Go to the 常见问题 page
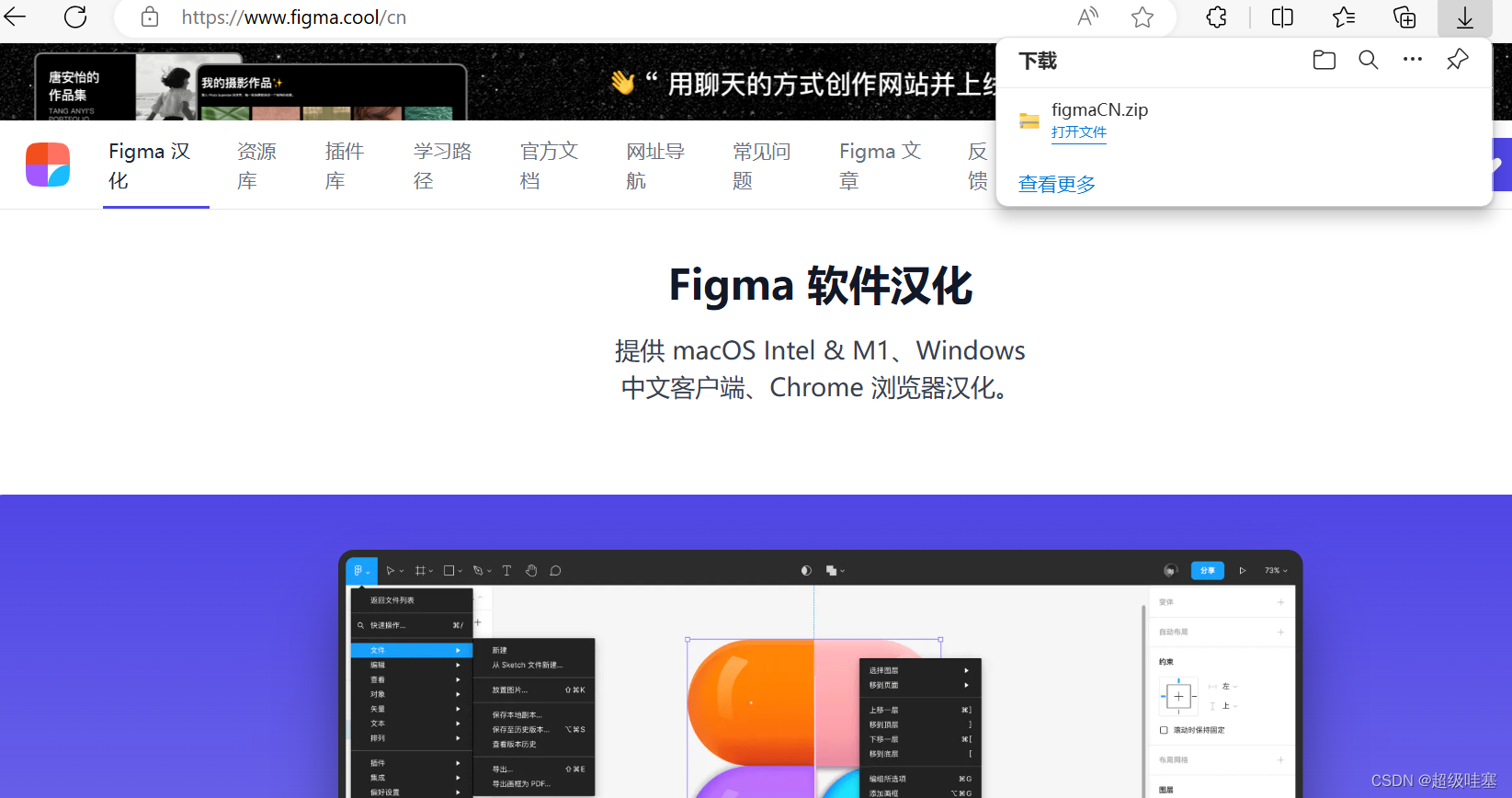Viewport: 1512px width, 798px height. click(762, 165)
